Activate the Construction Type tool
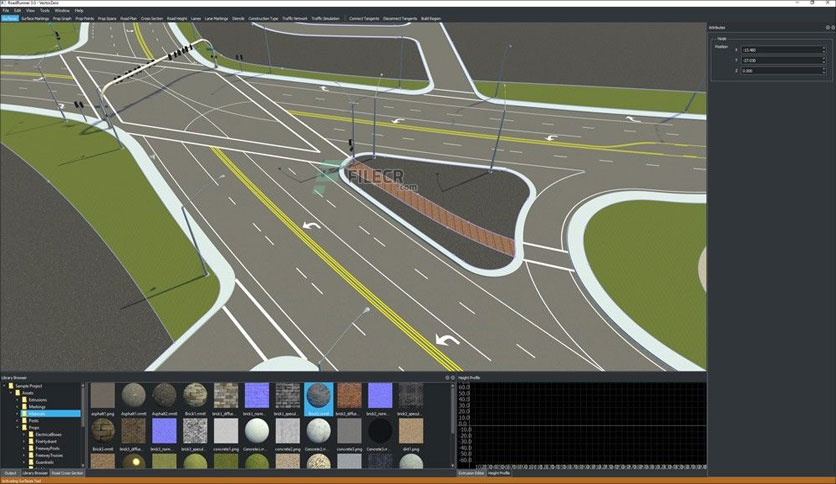The width and height of the screenshot is (836, 484). point(263,18)
